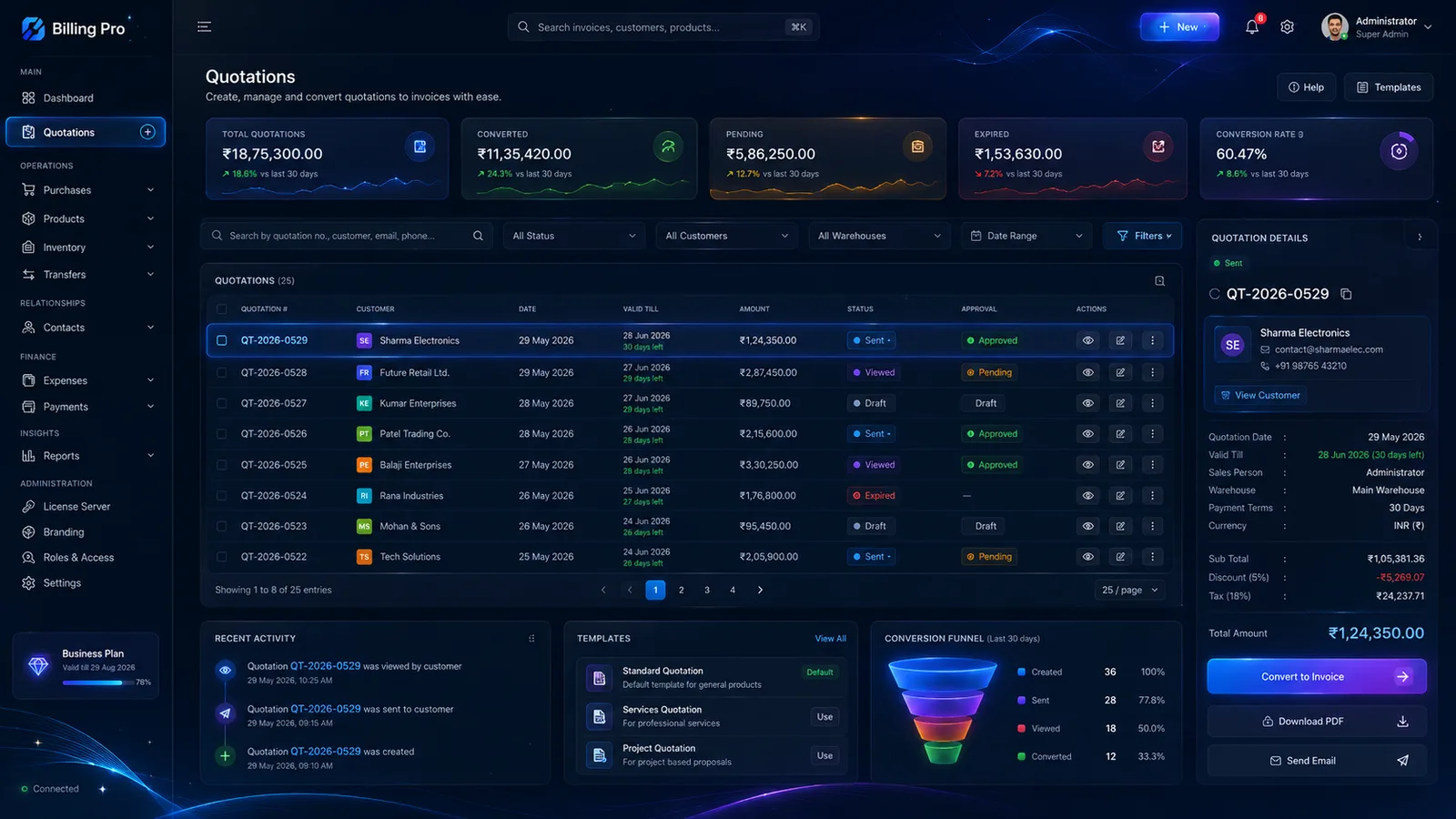1456x819 pixels.
Task: Add new quotation plus icon in sidebar
Action: (147, 132)
